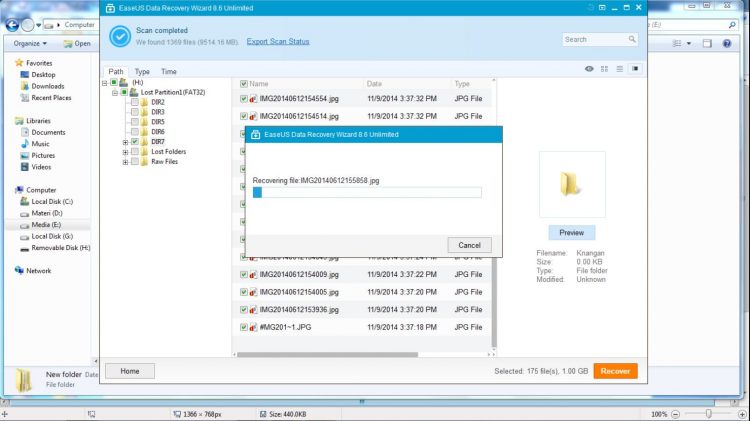Click the JPG icon of IMG20140612154514.jpg
The image size is (750, 421).
[x=253, y=116]
